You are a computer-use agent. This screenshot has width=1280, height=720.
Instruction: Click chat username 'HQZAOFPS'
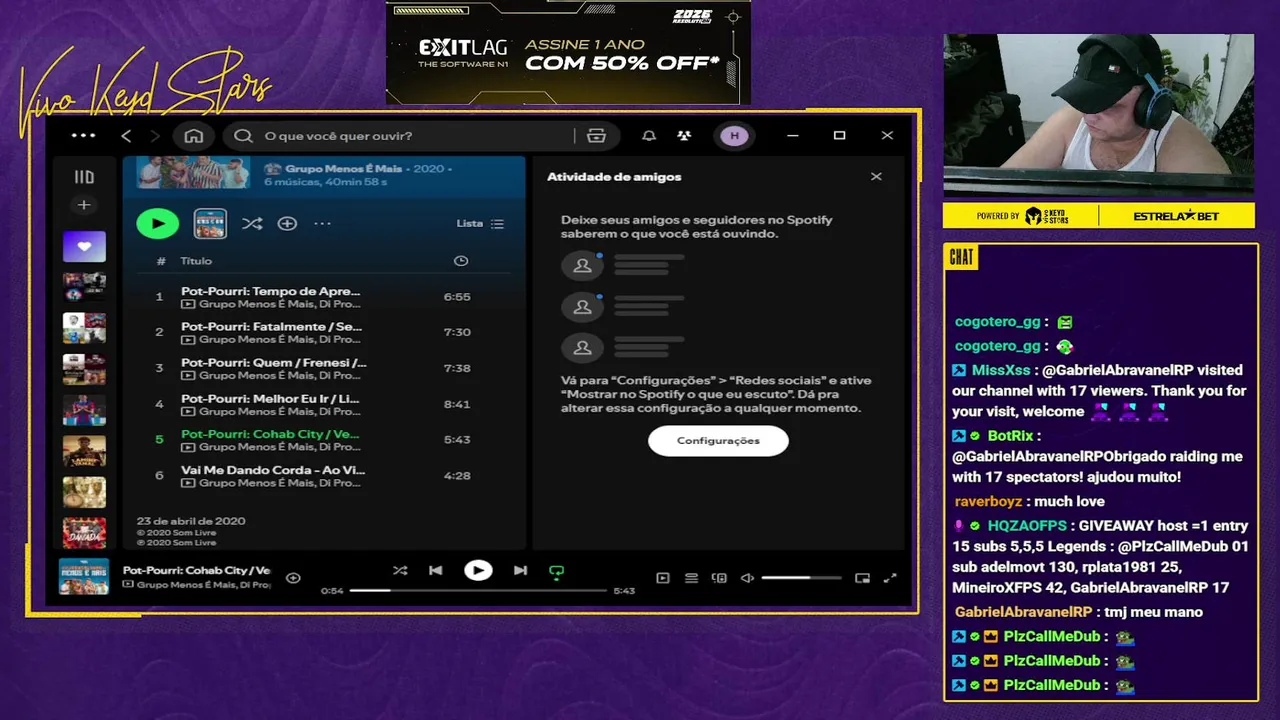click(1027, 526)
